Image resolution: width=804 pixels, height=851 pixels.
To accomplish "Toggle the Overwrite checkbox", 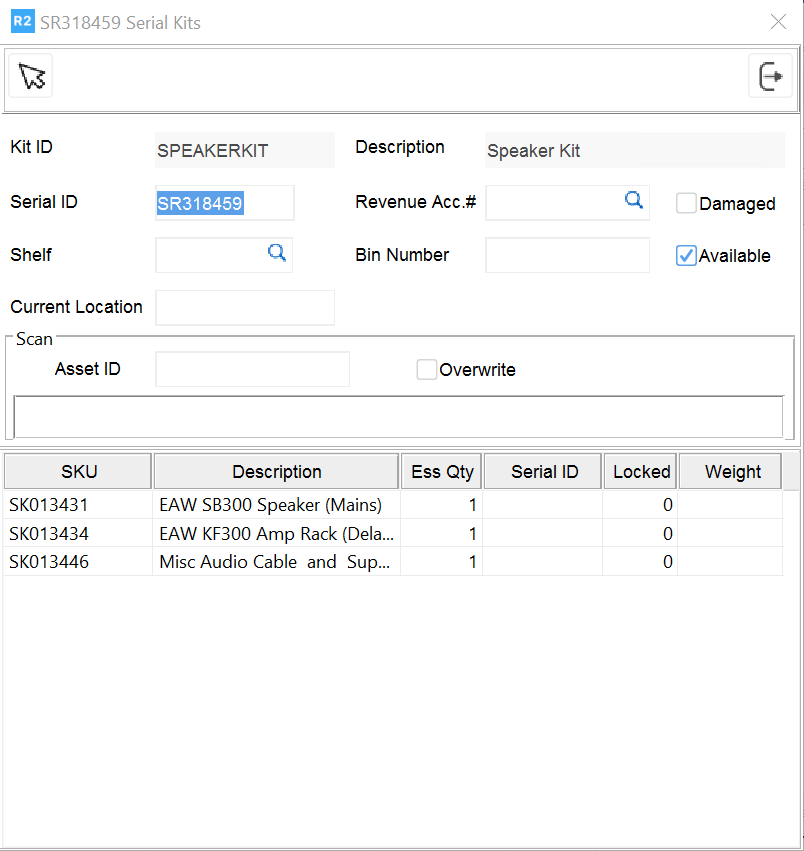I will [x=427, y=370].
